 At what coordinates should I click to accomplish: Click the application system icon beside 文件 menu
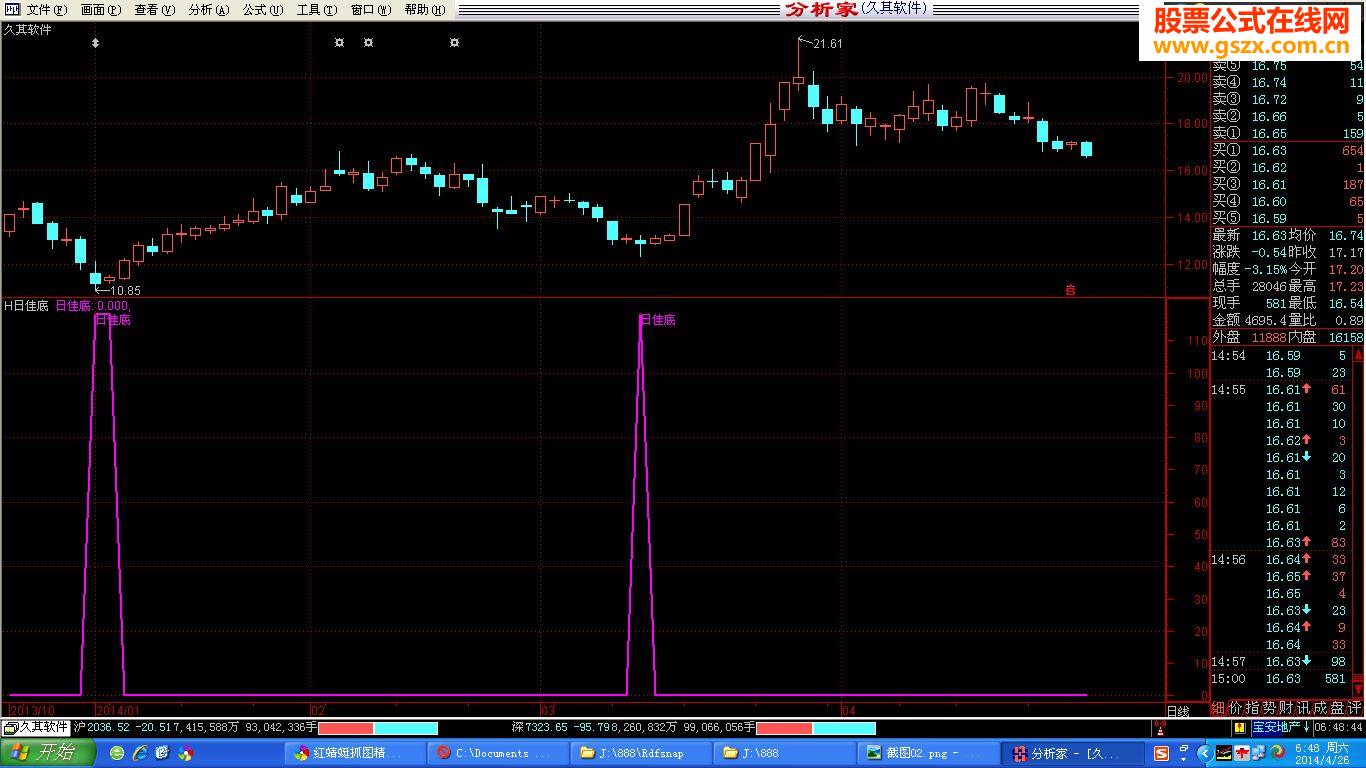12,9
